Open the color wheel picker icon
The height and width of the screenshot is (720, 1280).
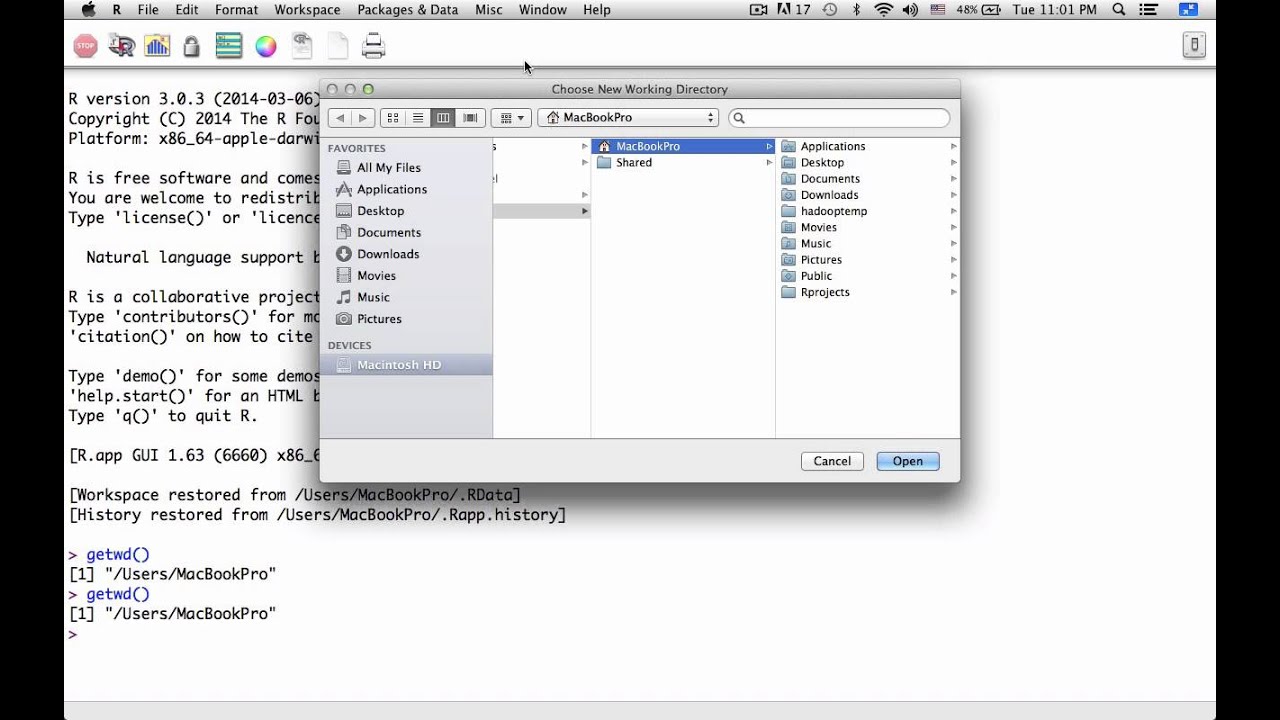click(x=266, y=46)
